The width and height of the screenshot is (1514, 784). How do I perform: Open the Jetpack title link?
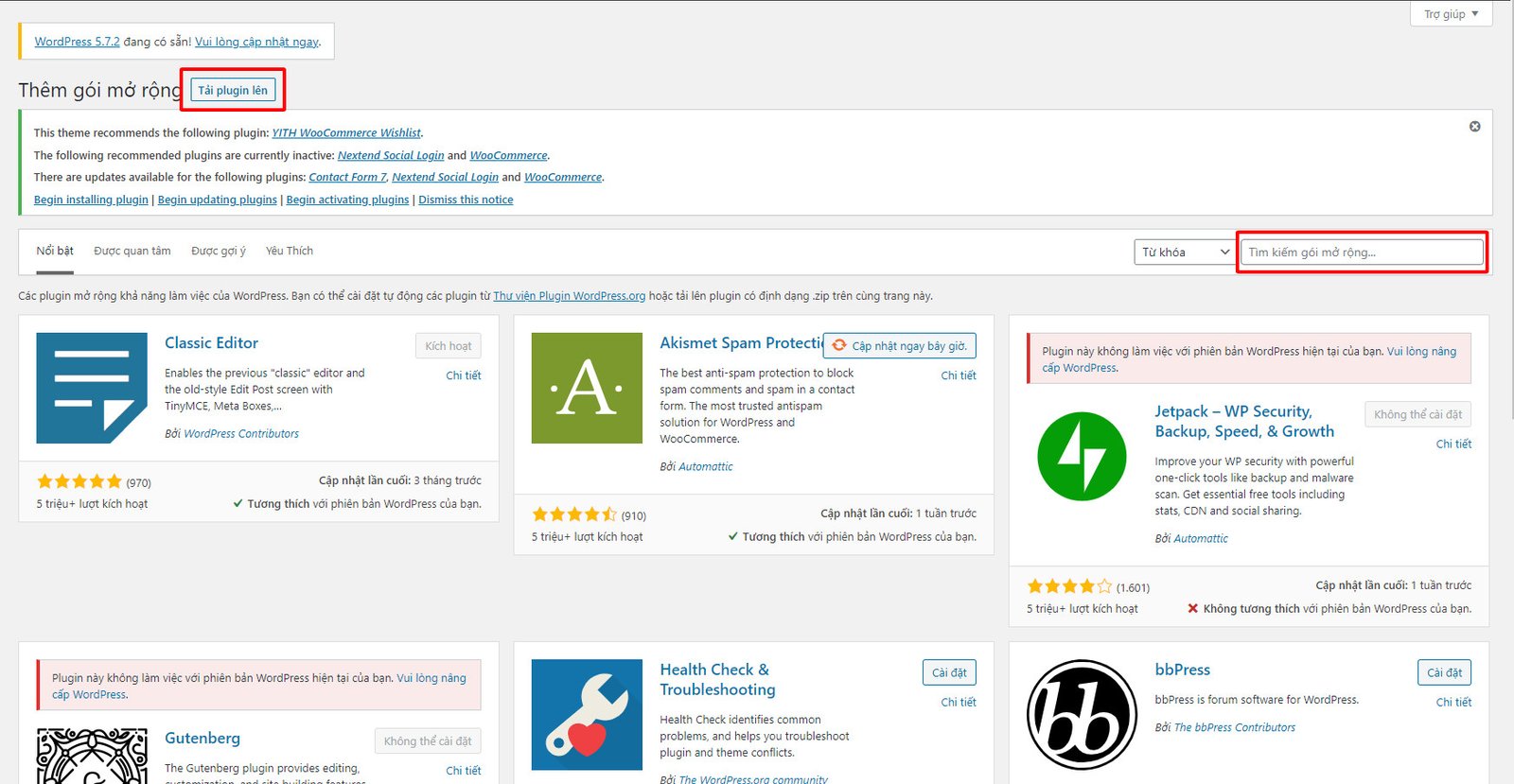1244,422
